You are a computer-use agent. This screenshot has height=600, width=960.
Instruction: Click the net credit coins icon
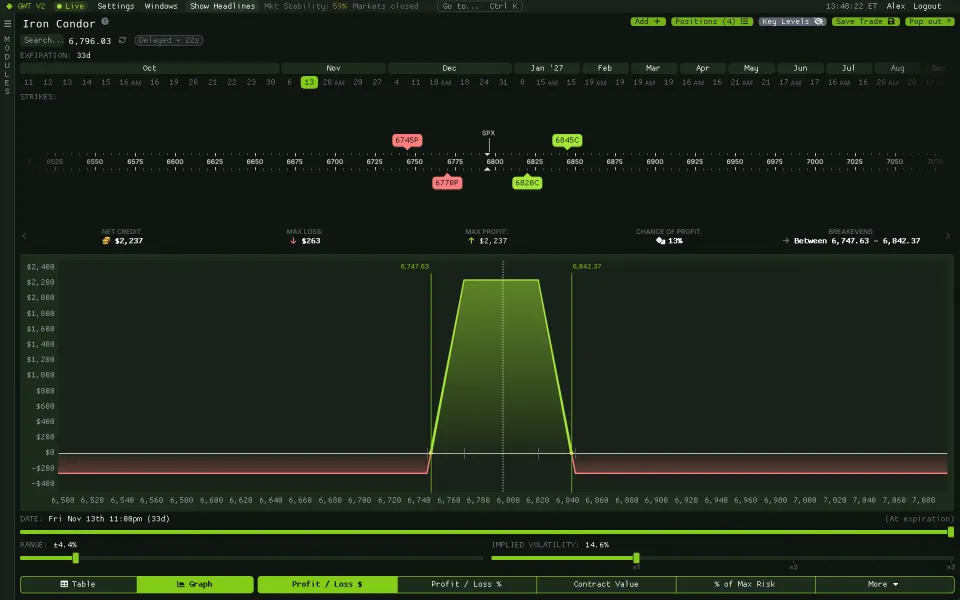[x=107, y=241]
